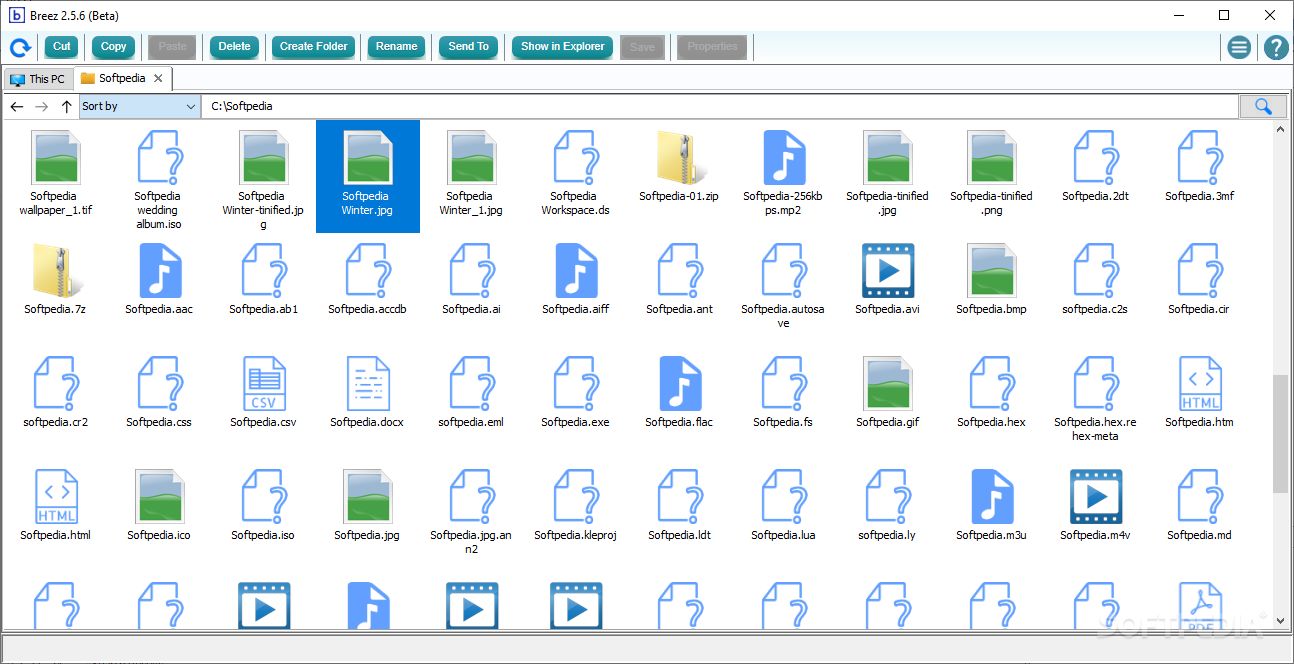
Task: Click the Copy button
Action: coord(114,47)
